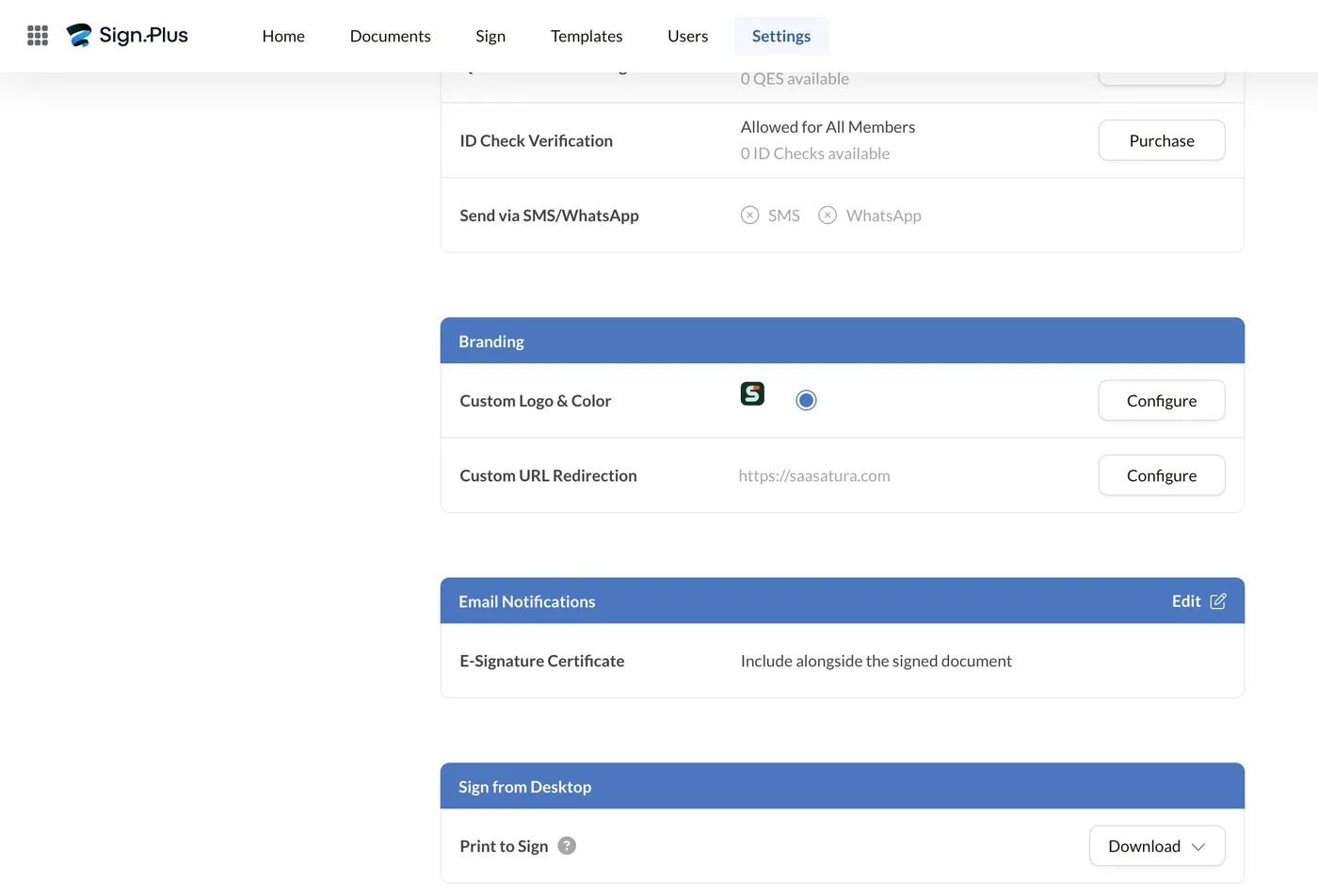Click the WhatsApp disabled status icon
Viewport: 1318px width, 896px height.
[828, 216]
